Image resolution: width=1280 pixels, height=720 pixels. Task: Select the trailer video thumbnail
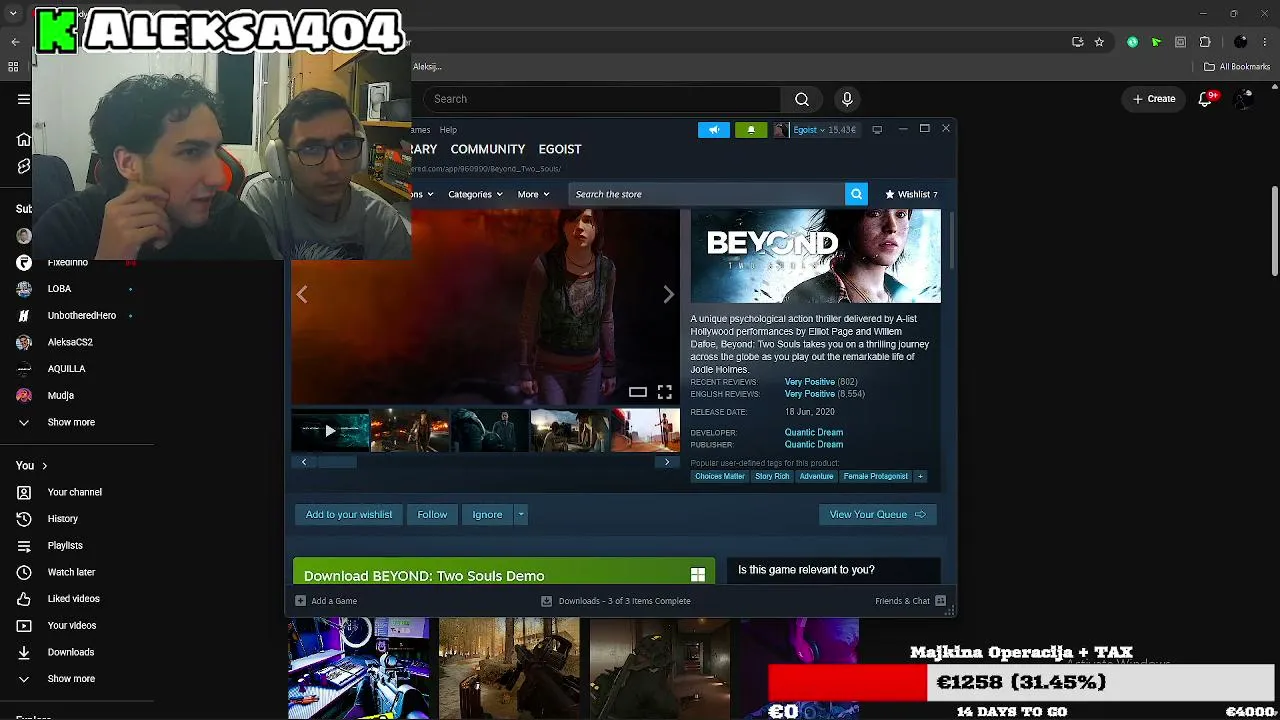tap(330, 431)
